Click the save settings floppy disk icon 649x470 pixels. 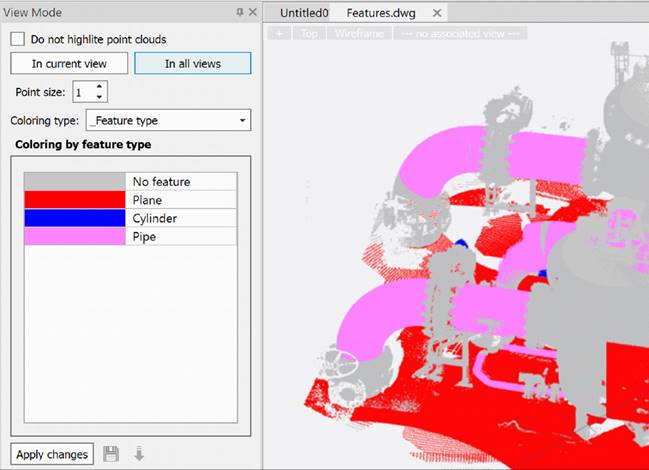(111, 454)
